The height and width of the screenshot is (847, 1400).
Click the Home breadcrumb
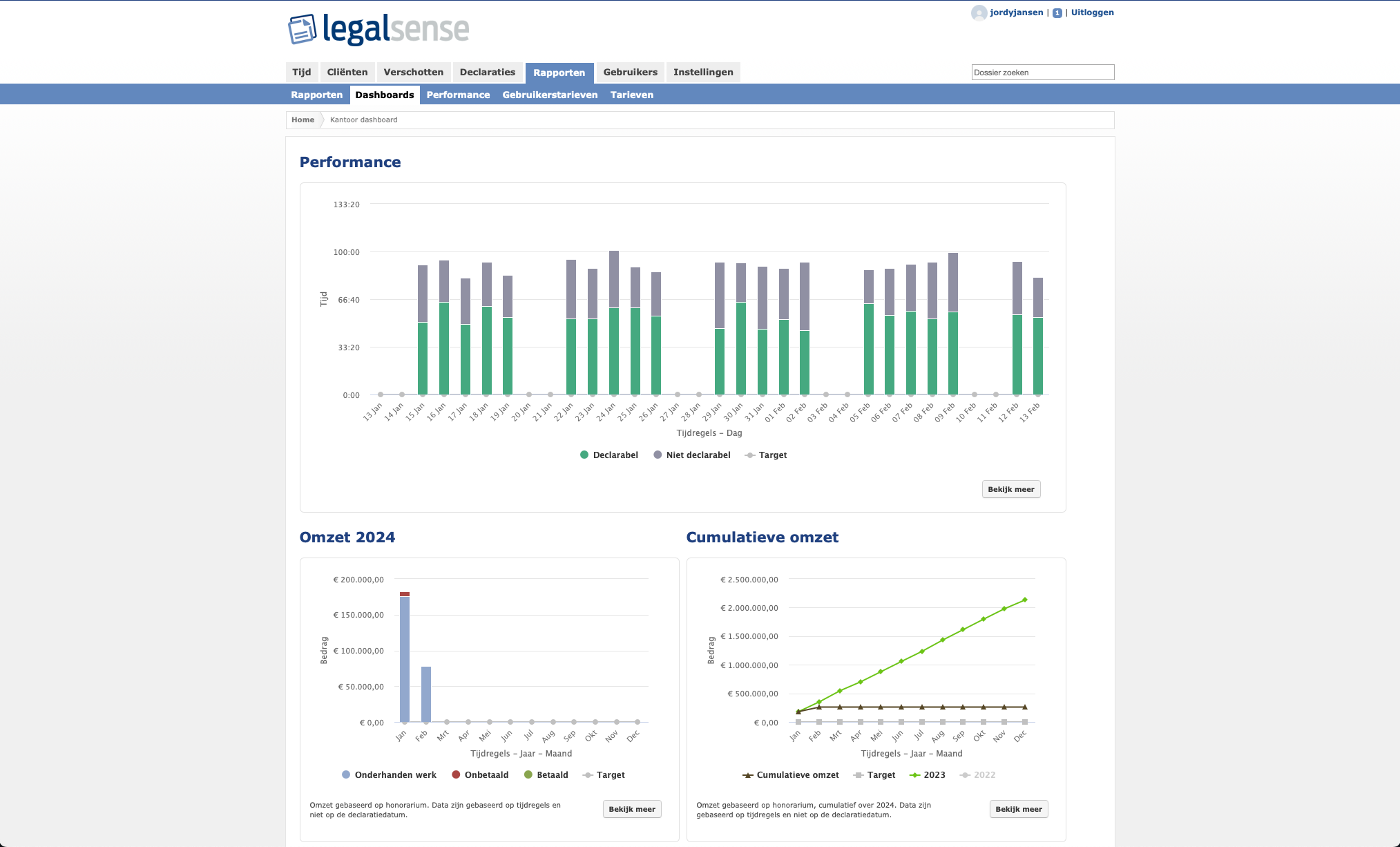pos(303,120)
